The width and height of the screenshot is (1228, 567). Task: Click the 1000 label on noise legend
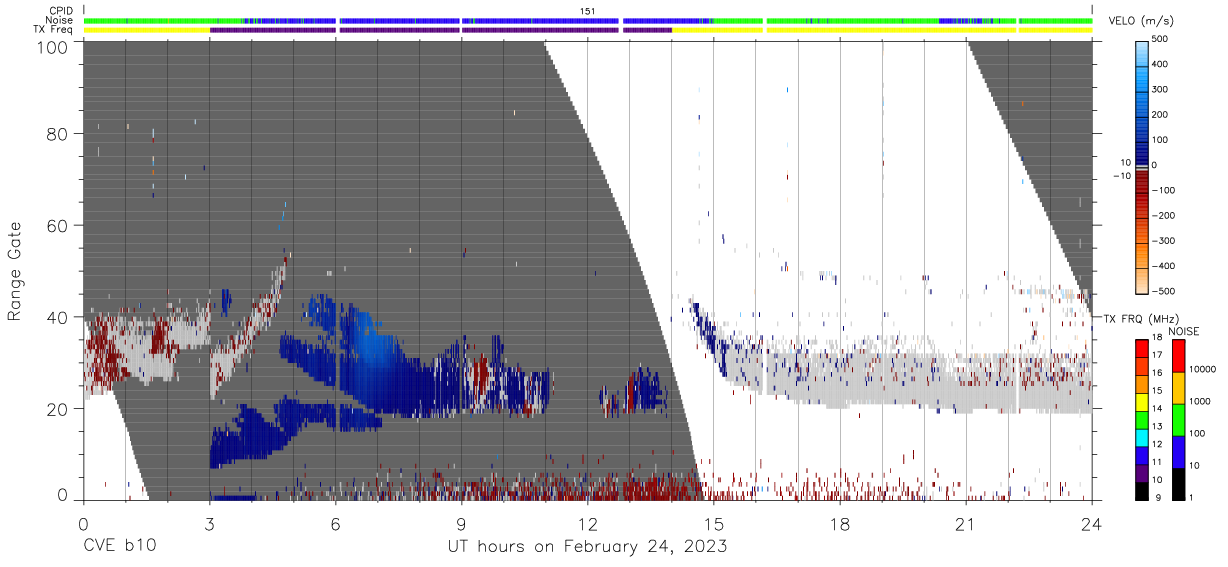pyautogui.click(x=1200, y=400)
